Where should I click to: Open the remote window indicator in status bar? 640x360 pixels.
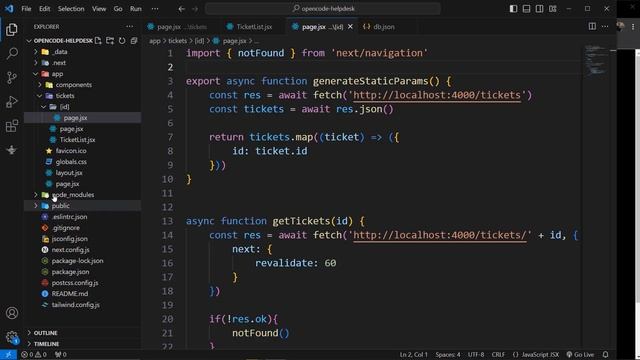tap(8, 355)
